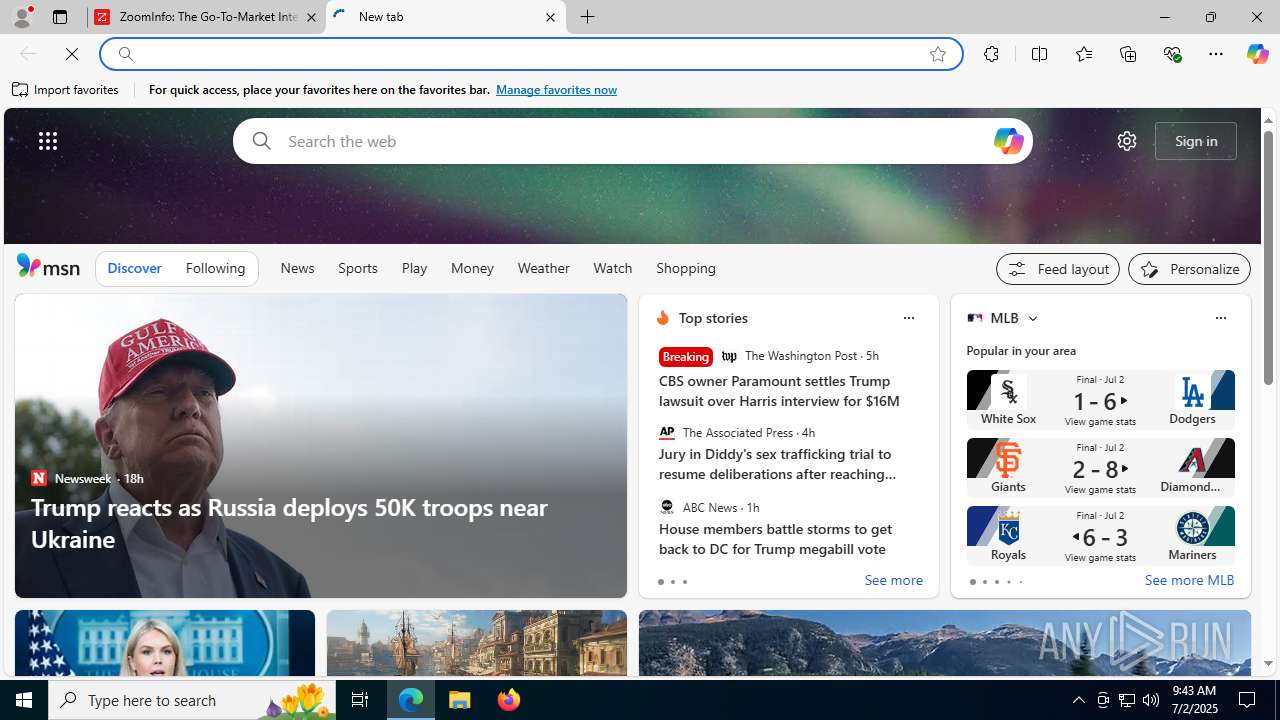Open File Explorer from taskbar
Viewport: 1280px width, 720px height.
[x=460, y=700]
